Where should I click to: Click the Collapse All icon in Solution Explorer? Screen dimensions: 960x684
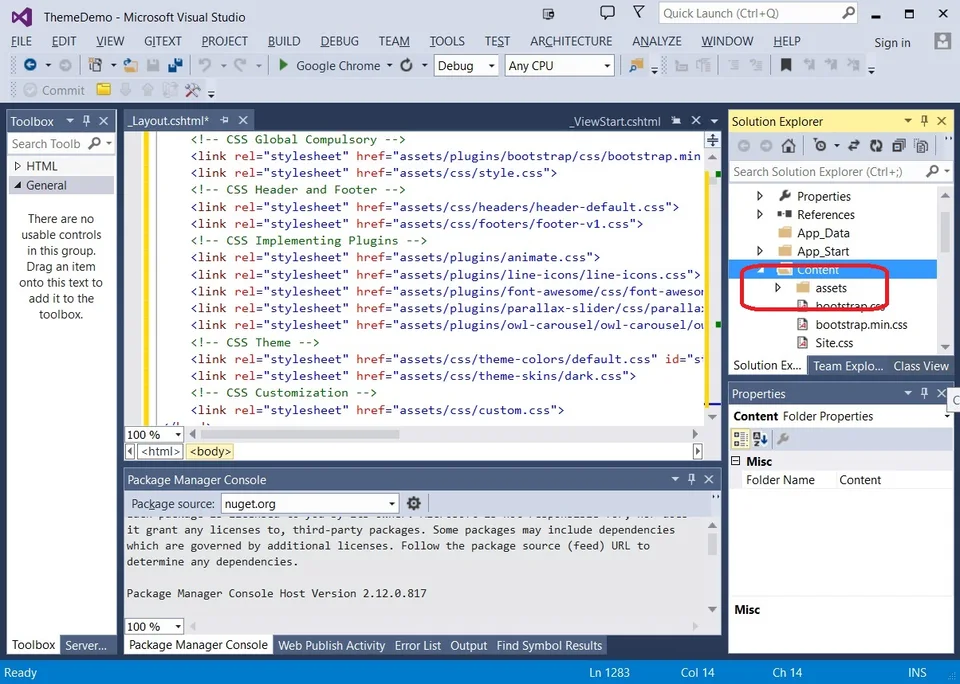(899, 146)
